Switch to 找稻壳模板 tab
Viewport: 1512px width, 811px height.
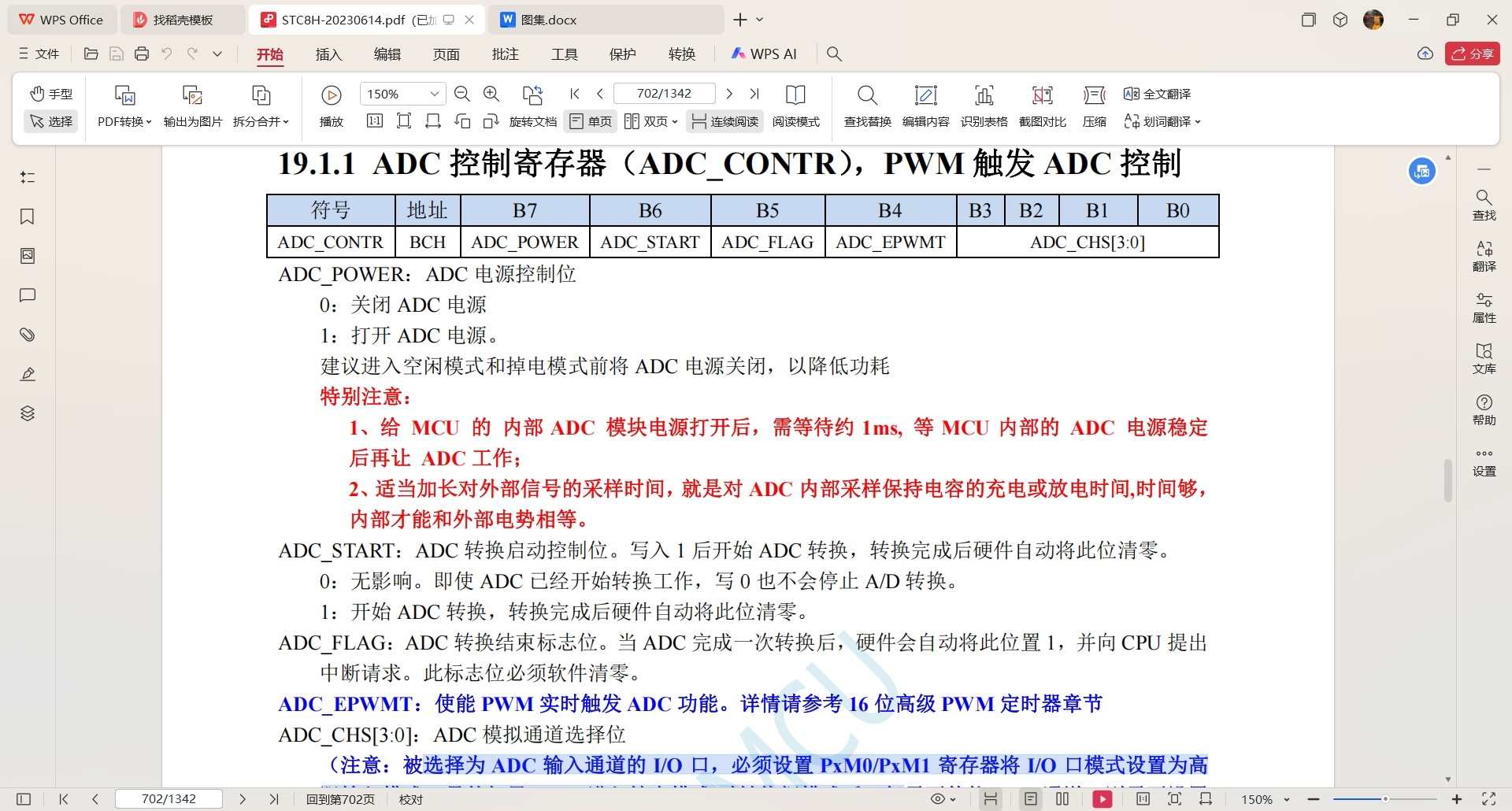pyautogui.click(x=183, y=20)
